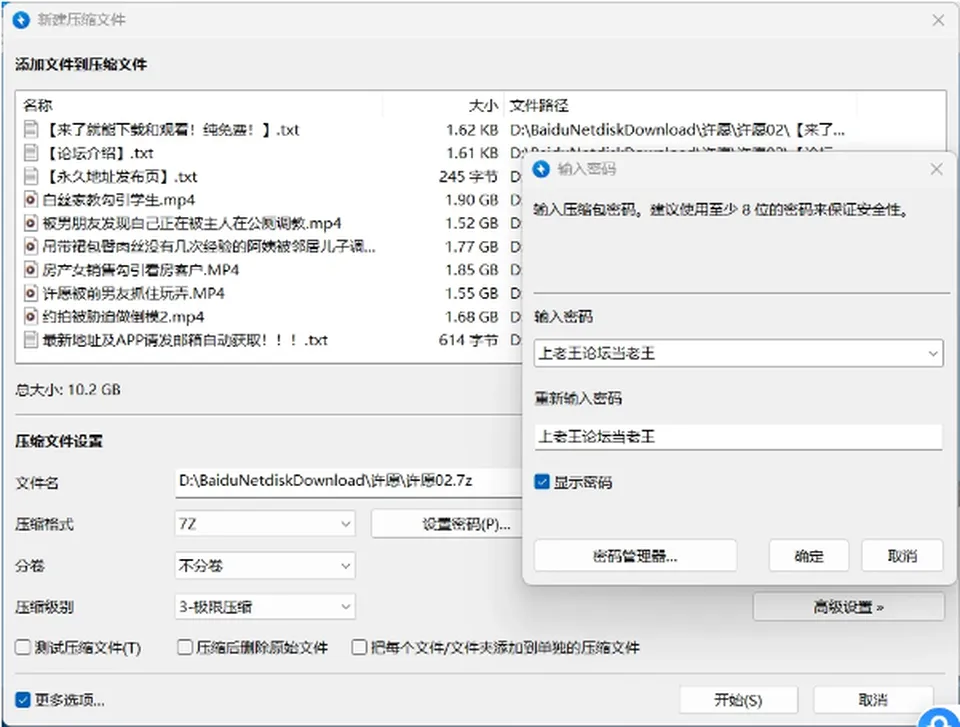Open the 压缩格式 7Z dropdown

coord(264,524)
